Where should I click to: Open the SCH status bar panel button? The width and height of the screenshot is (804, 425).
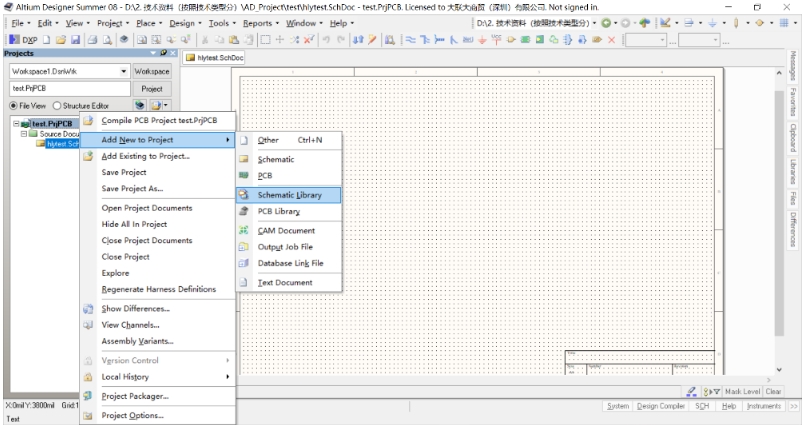702,406
